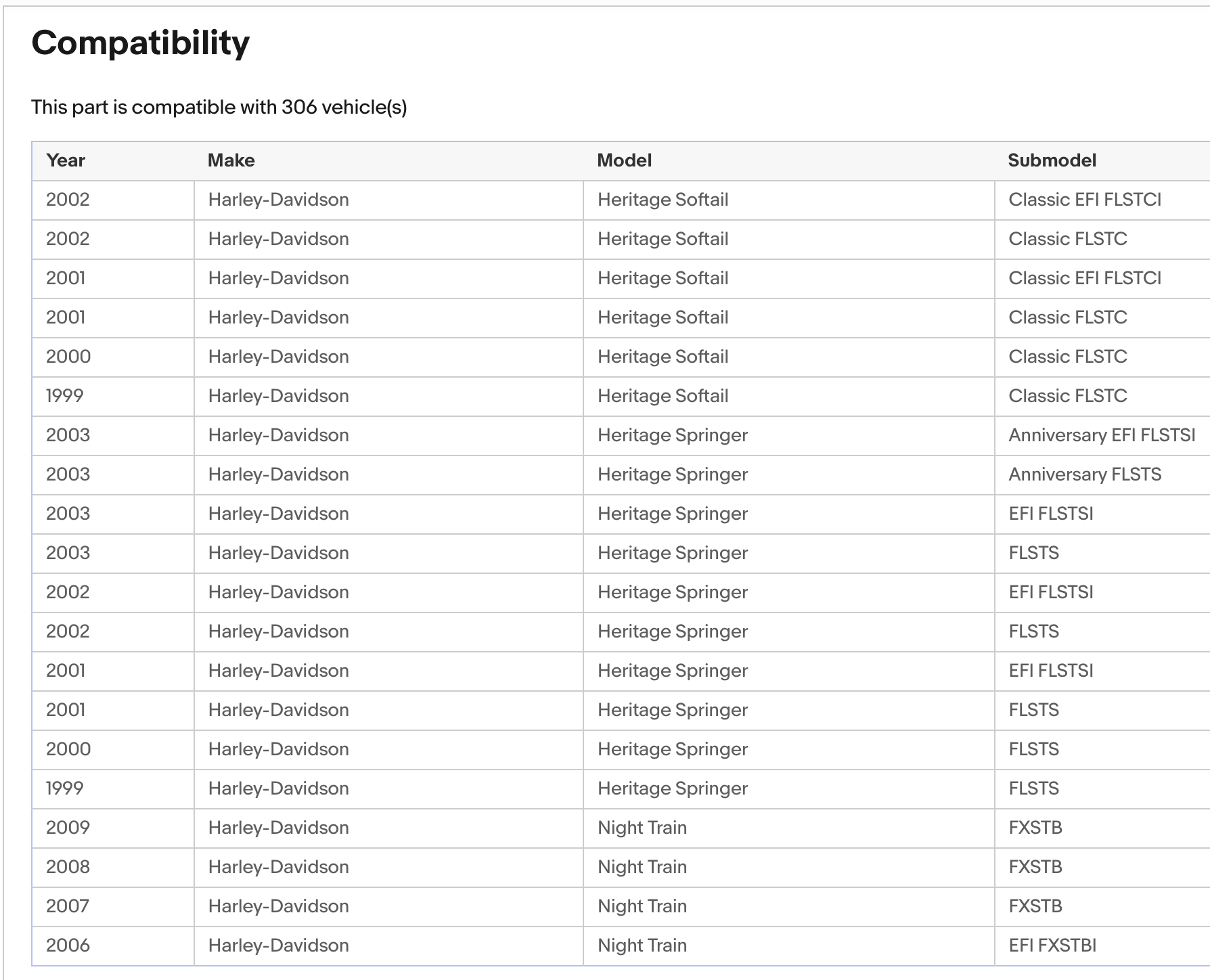Viewport: 1210px width, 980px height.
Task: Select Classic FLSTC in the 2000 row
Action: (1067, 357)
